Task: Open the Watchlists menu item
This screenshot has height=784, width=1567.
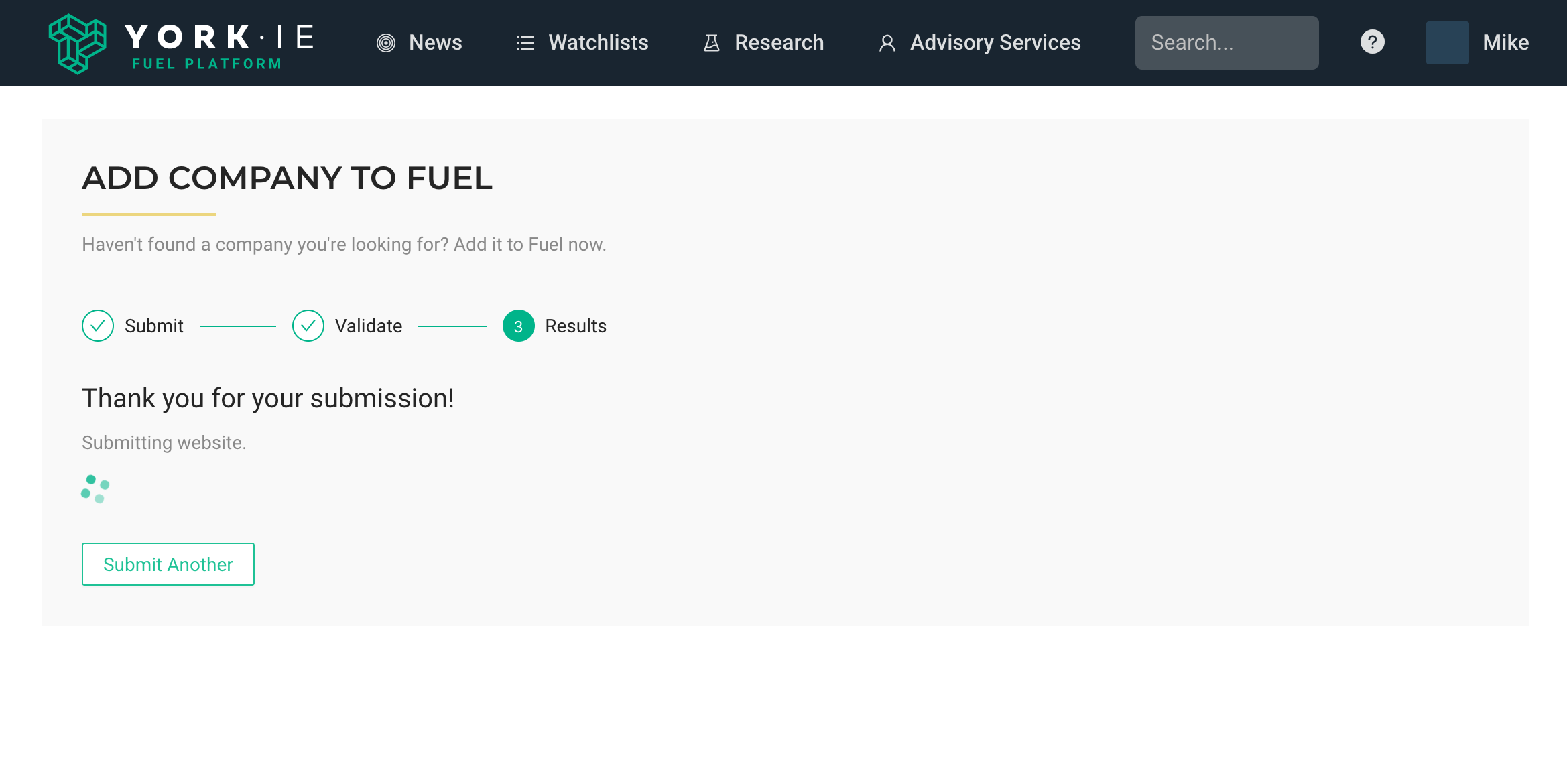Action: 582,42
